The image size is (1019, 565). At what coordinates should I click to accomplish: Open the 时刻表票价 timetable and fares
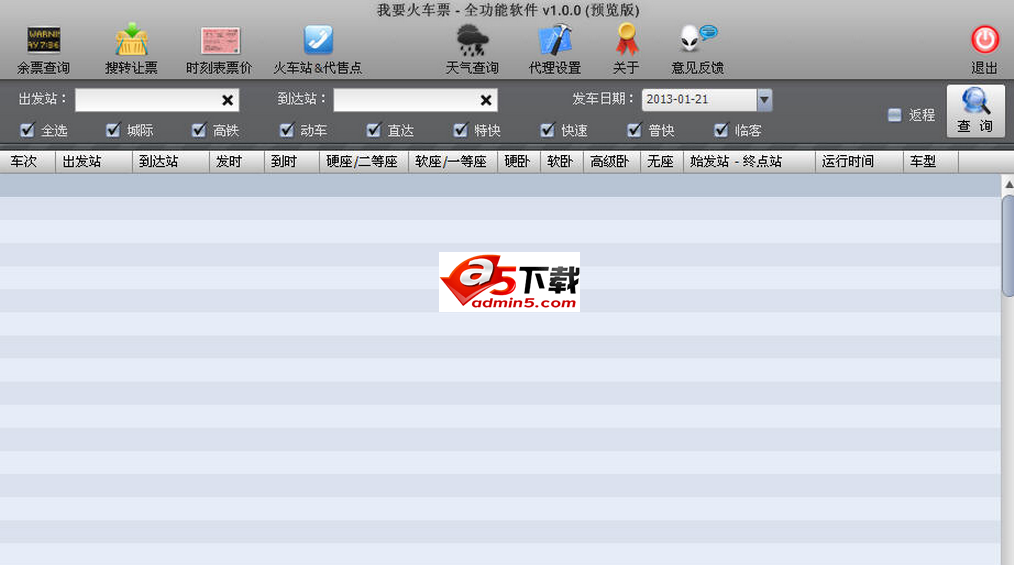tap(219, 42)
